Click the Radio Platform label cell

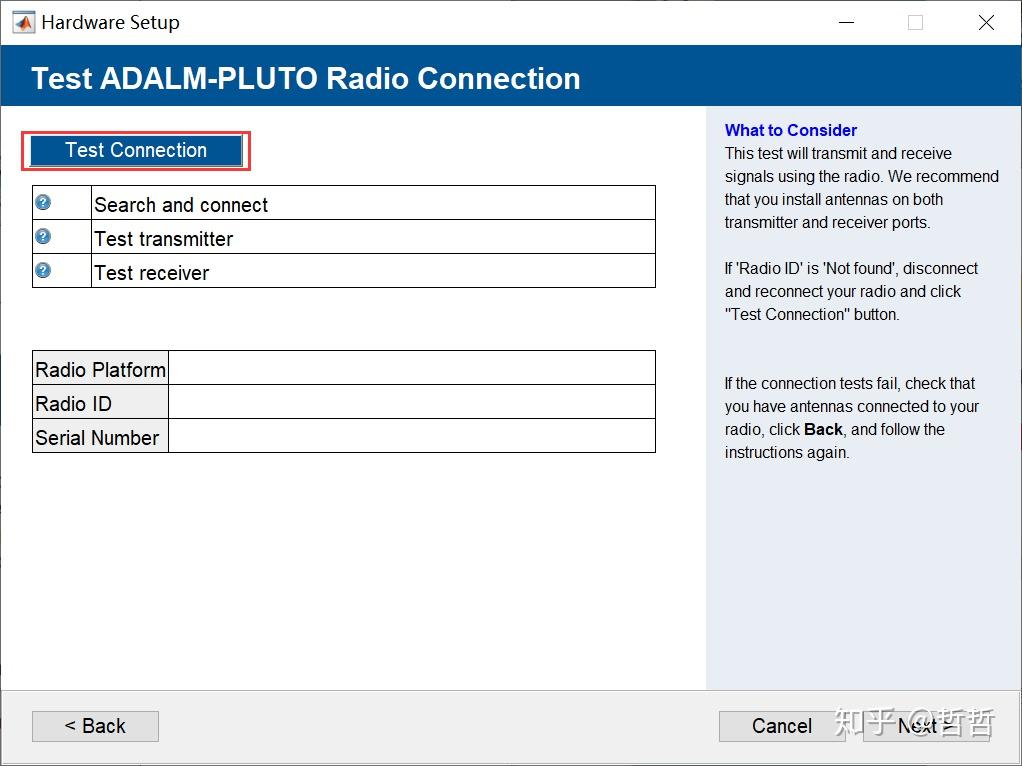click(x=100, y=368)
